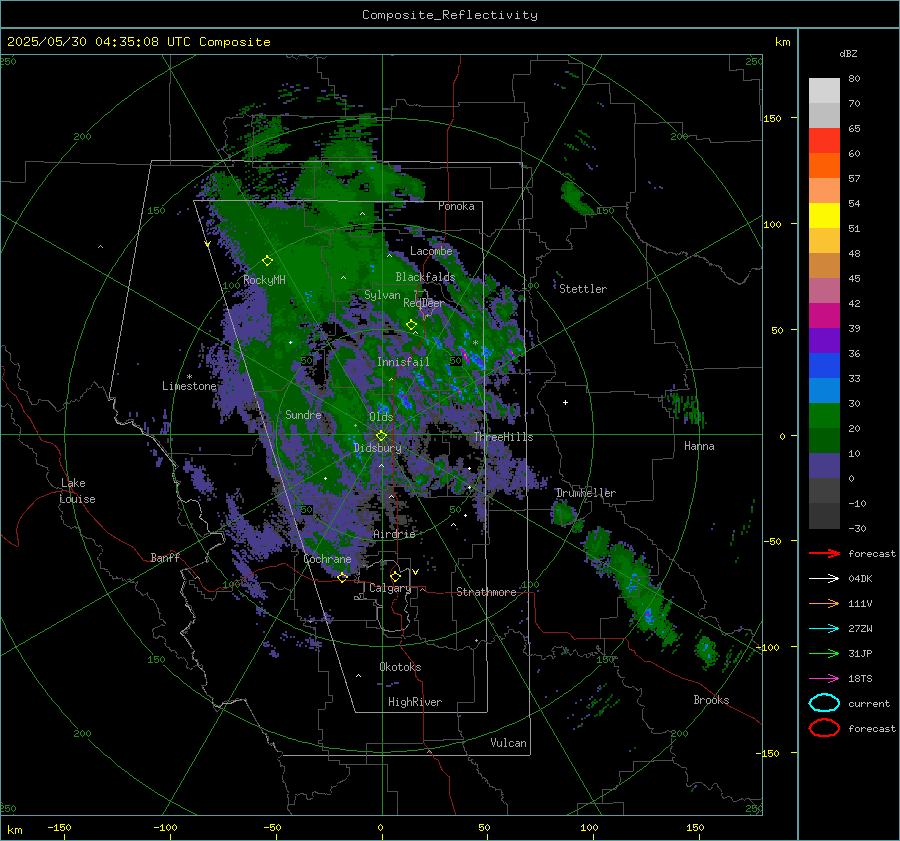The width and height of the screenshot is (900, 841).
Task: Click the strong magenta echo cell east of Innisfail
Action: coord(464,355)
